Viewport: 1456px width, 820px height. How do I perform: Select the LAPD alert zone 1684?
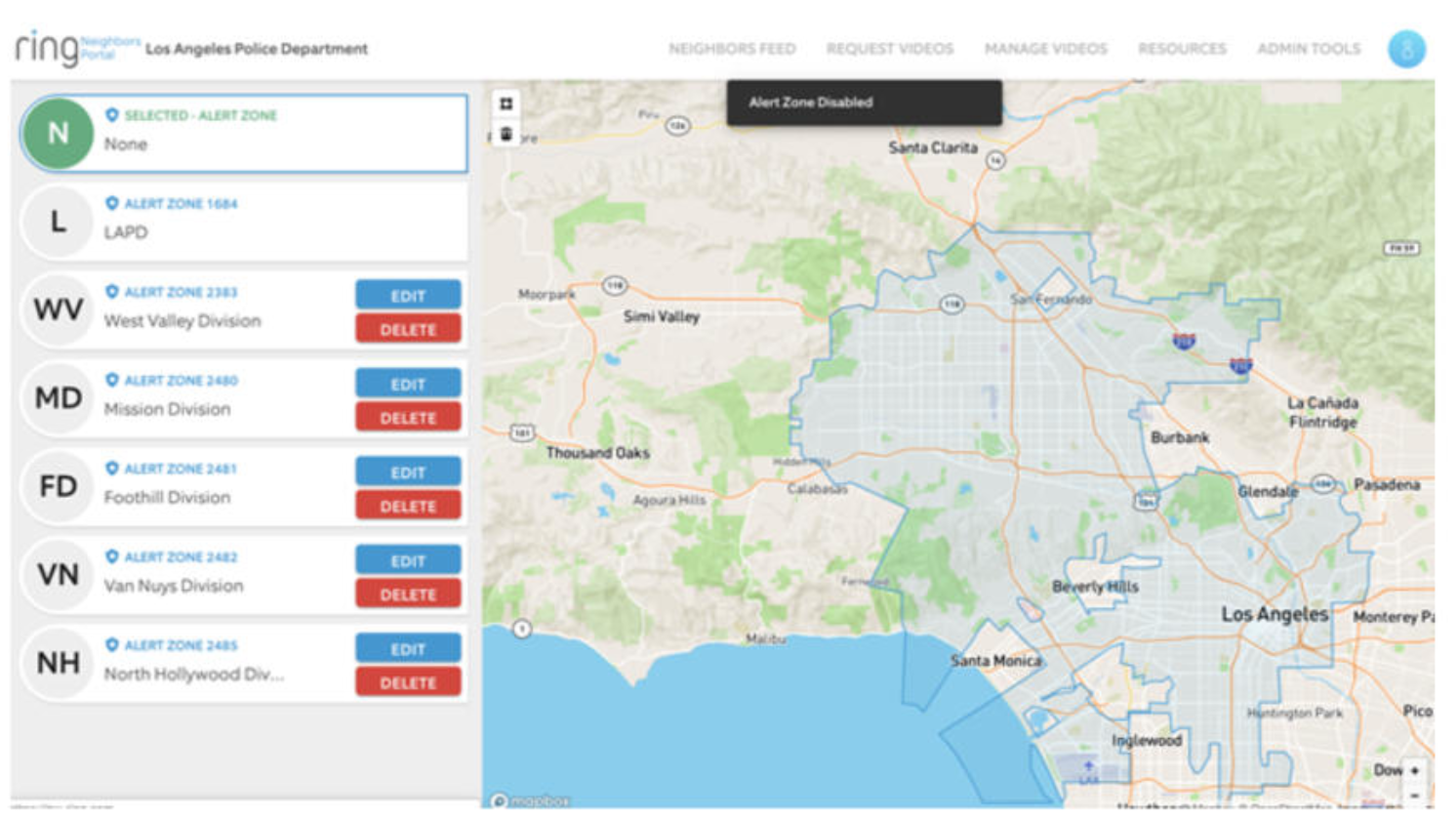tap(244, 222)
